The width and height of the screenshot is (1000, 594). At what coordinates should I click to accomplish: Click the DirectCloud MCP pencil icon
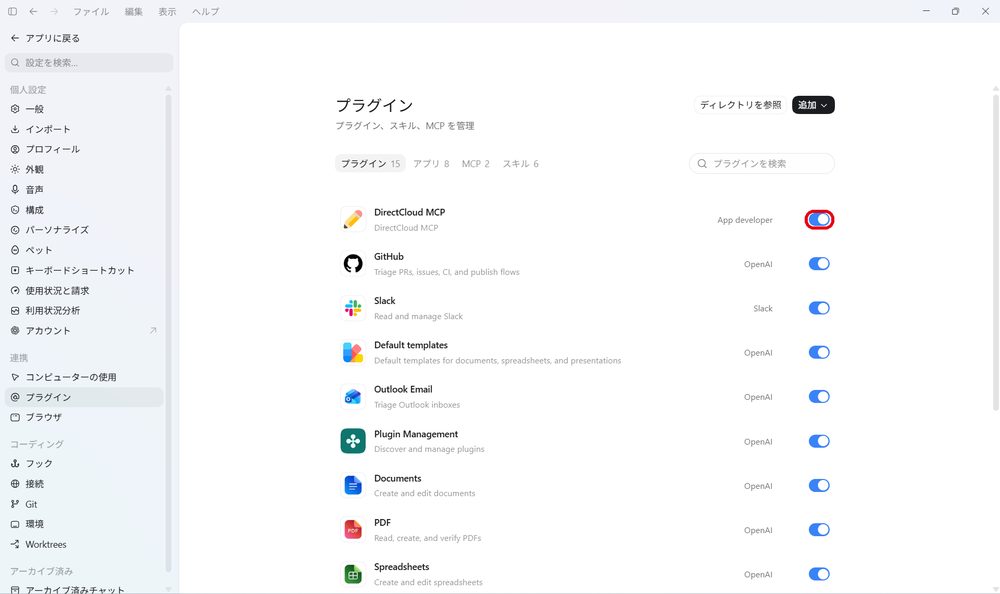[353, 219]
